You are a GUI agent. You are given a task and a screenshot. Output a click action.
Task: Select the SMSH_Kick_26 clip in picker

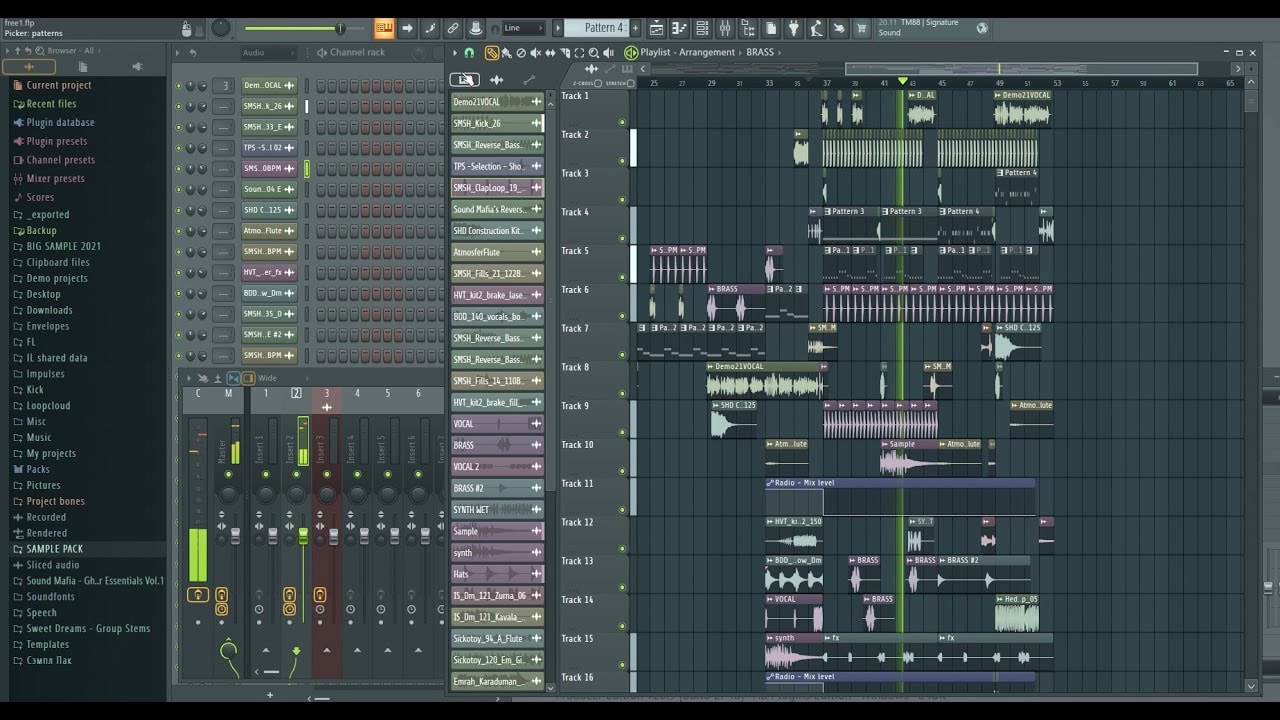[x=490, y=123]
